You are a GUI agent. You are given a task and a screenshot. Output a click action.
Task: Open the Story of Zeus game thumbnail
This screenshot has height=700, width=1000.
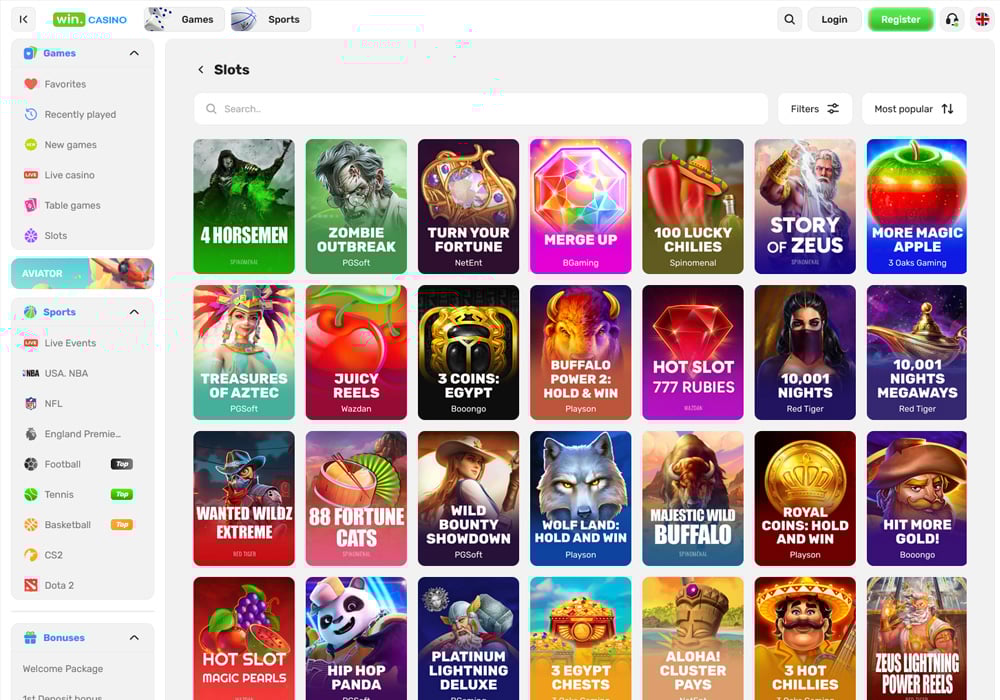pos(805,206)
